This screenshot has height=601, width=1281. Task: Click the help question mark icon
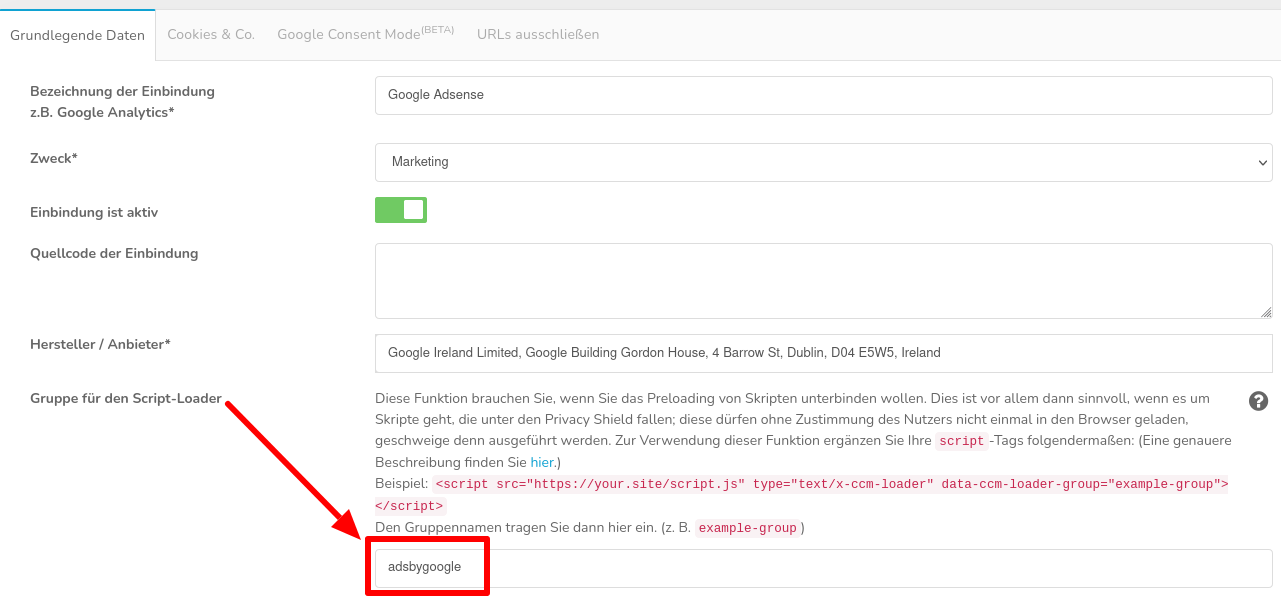1259,401
